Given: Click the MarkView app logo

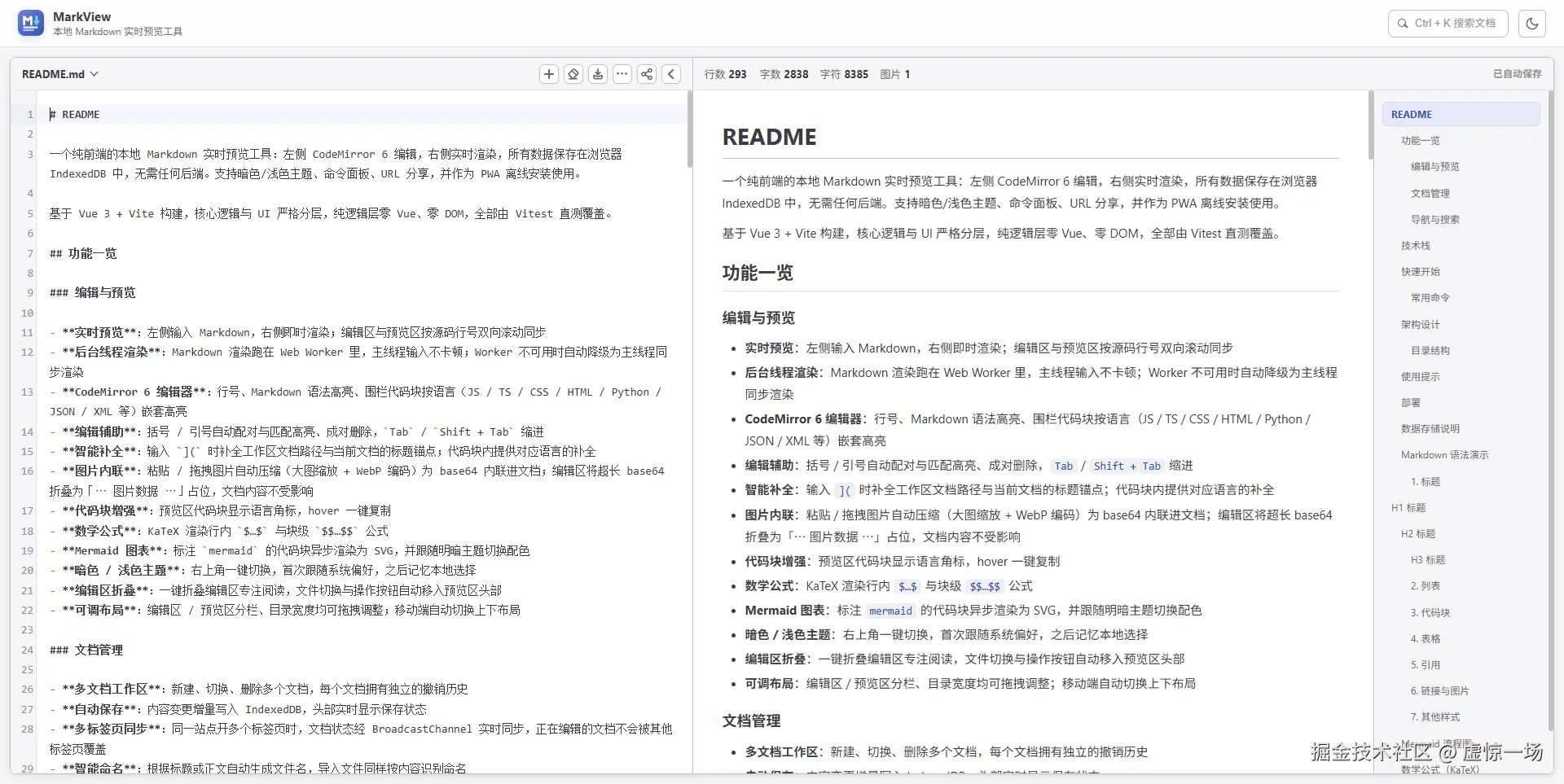Looking at the screenshot, I should tap(31, 23).
